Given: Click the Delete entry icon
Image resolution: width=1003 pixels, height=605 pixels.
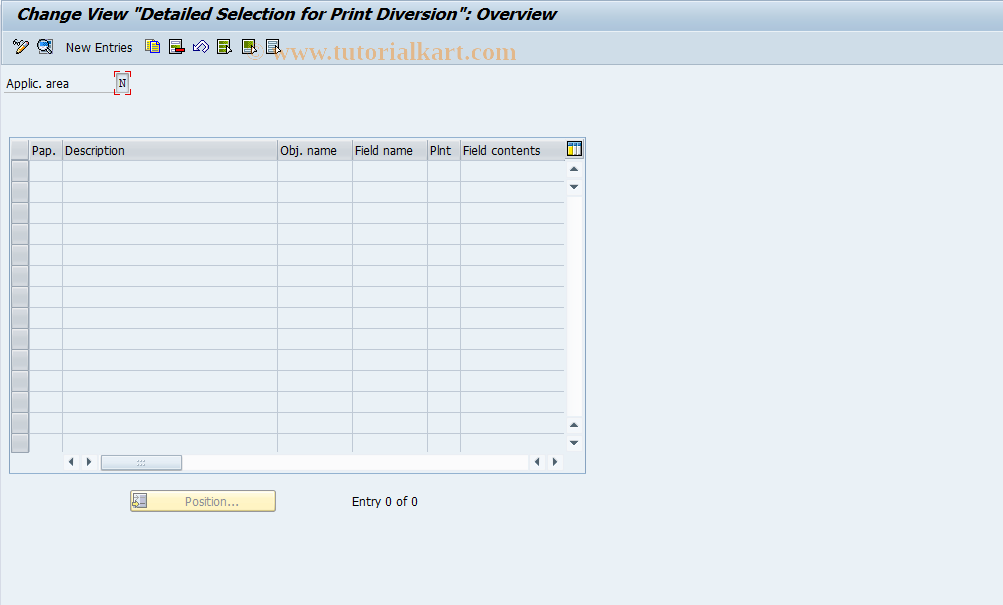Looking at the screenshot, I should pyautogui.click(x=177, y=47).
